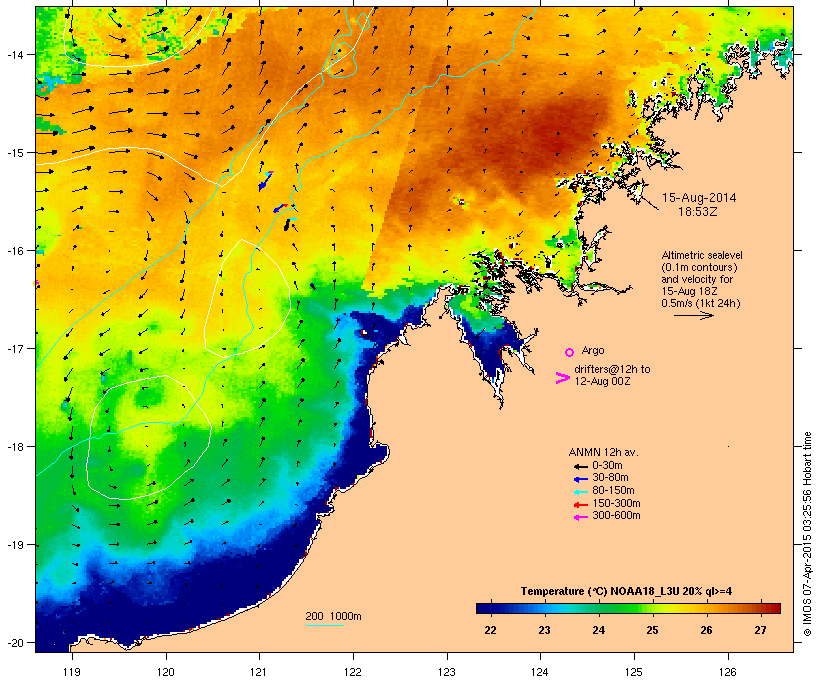Click the '0.5m/s (1kt 24h)' label
The width and height of the screenshot is (820, 680).
pyautogui.click(x=701, y=303)
